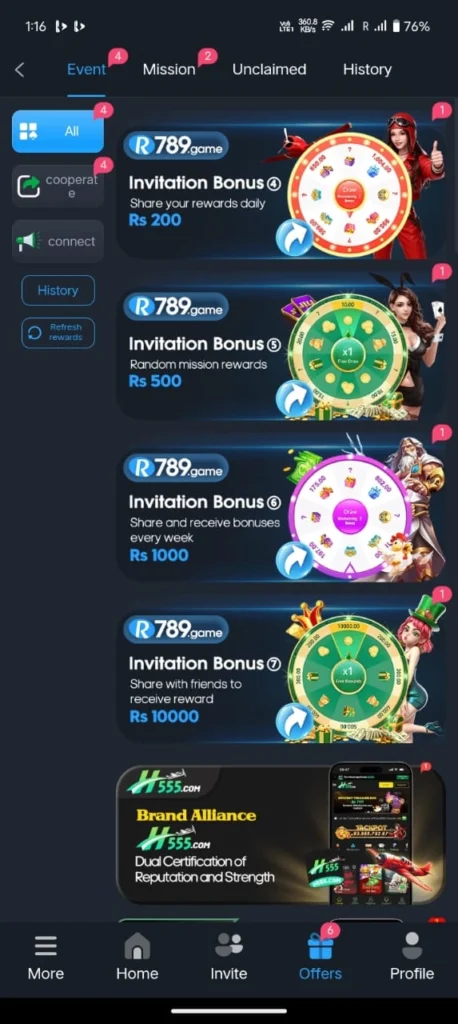The image size is (458, 1024).
Task: Click the Refresh rewards button
Action: (57, 332)
